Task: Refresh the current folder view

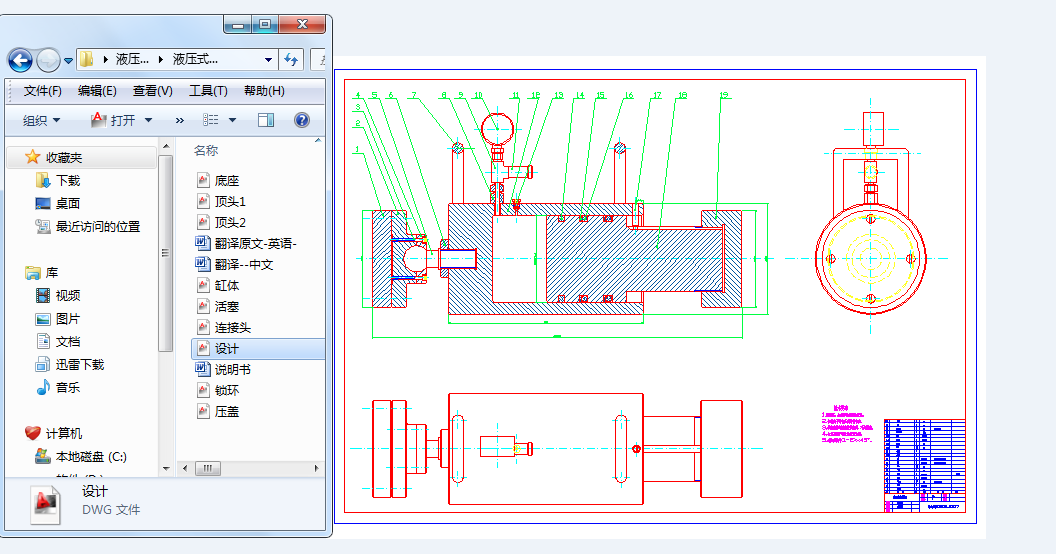Action: pos(291,59)
